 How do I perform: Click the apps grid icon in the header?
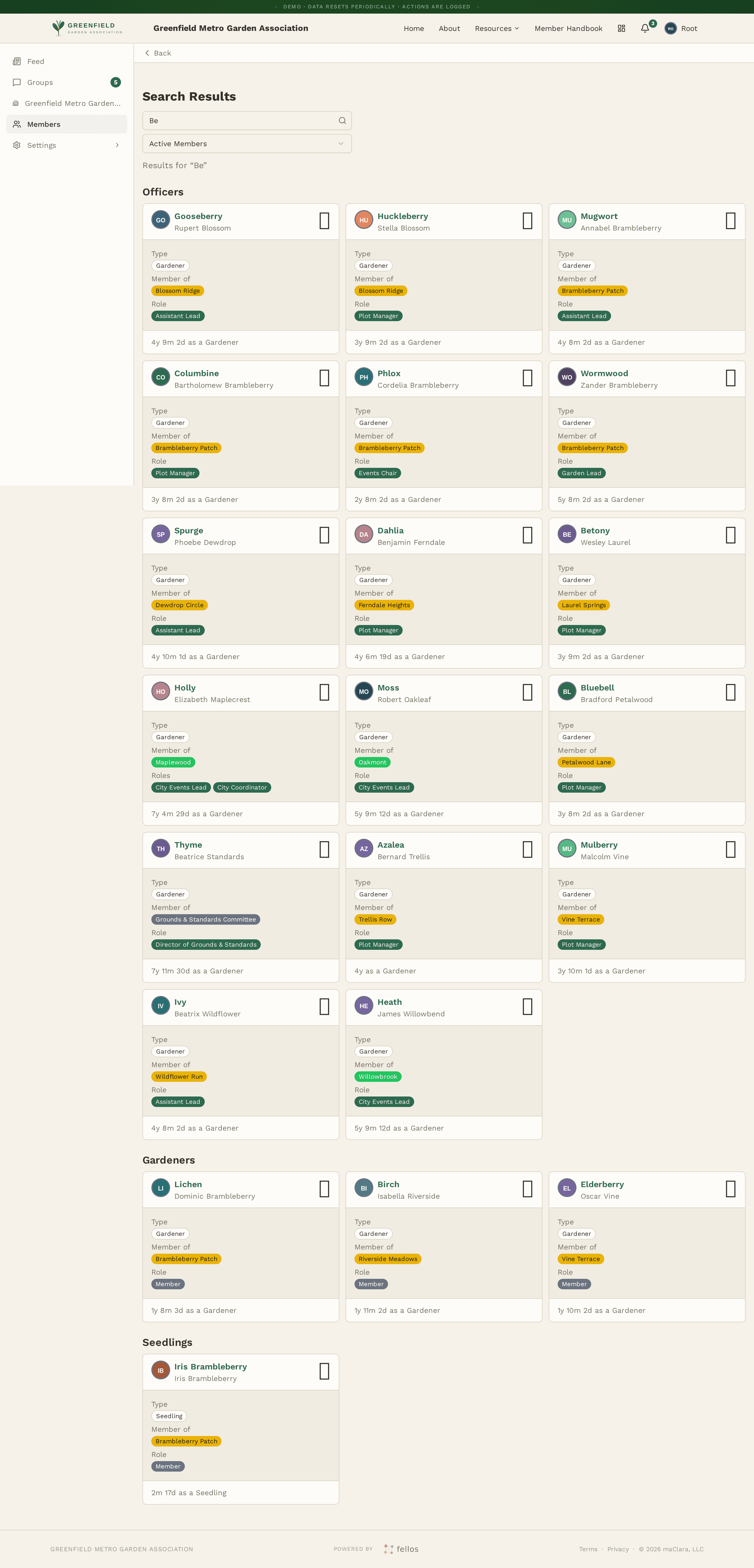621,28
